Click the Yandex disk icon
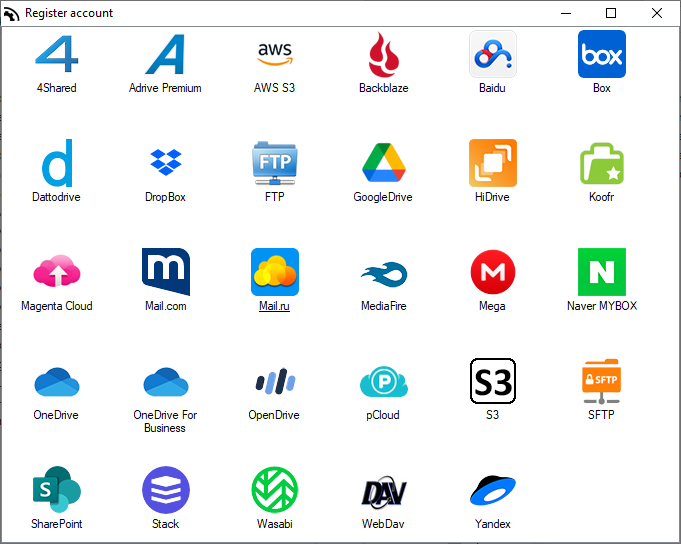 point(493,490)
